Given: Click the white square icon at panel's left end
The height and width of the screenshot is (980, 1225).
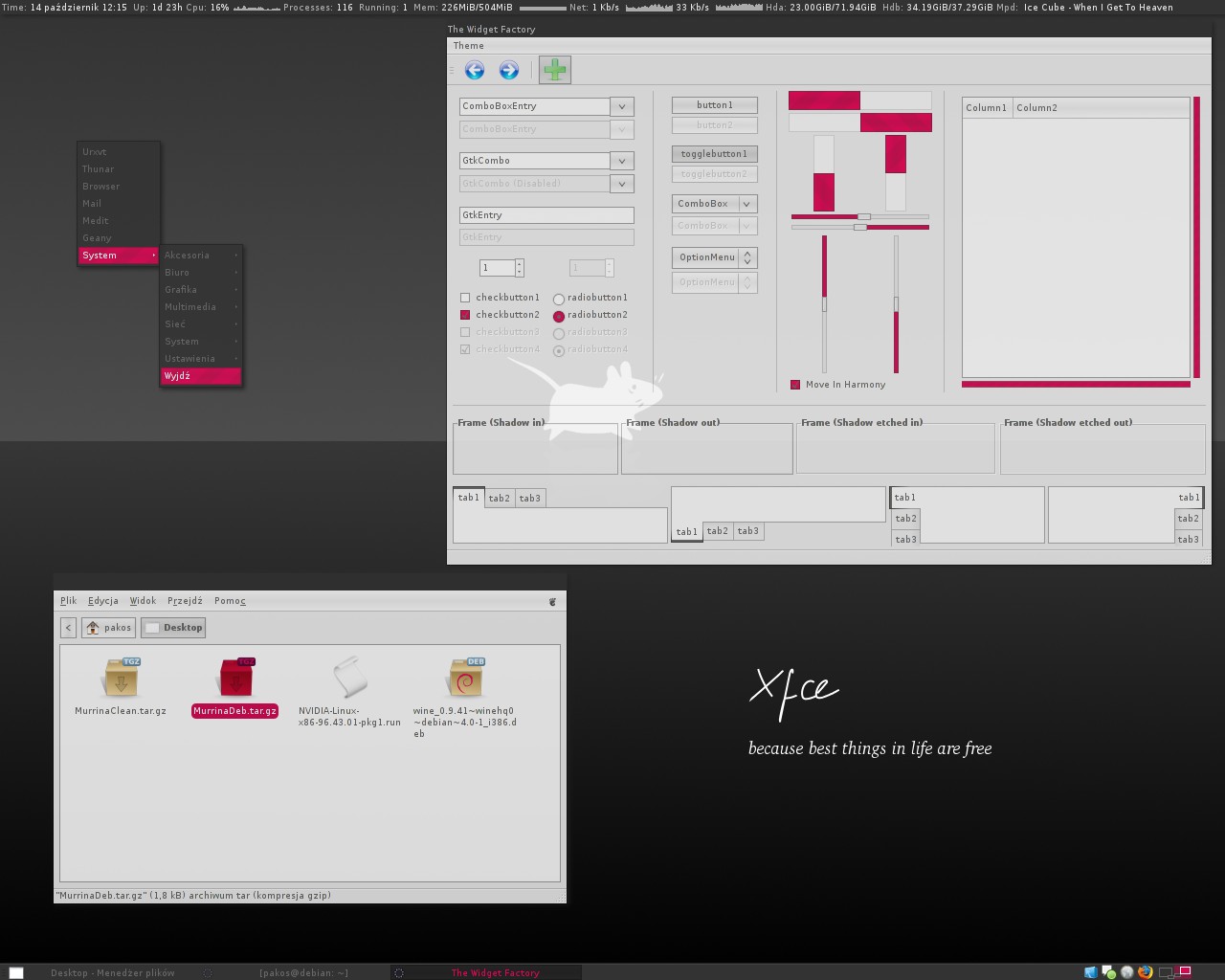Looking at the screenshot, I should [x=16, y=972].
